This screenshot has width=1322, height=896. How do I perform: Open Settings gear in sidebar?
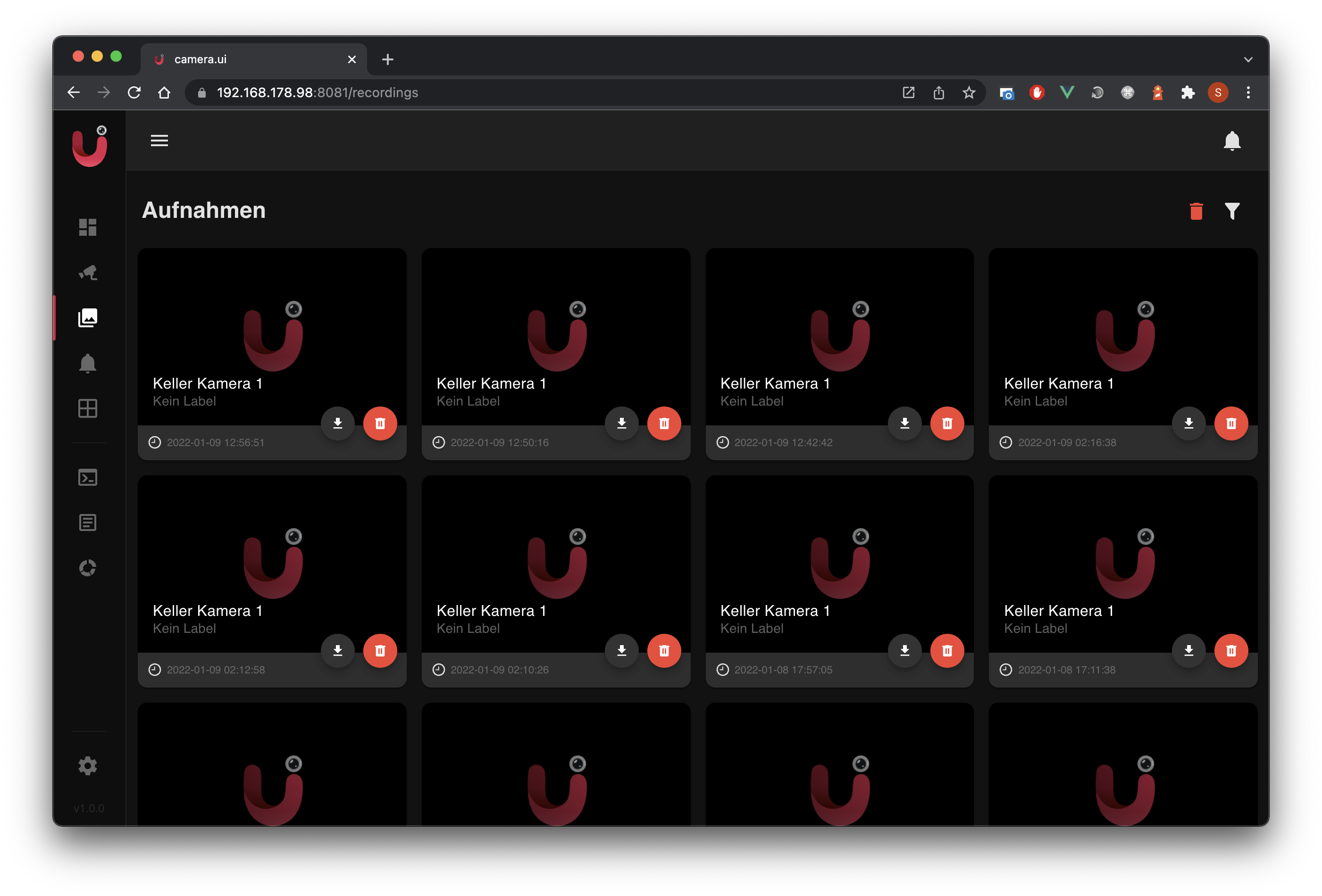point(88,766)
